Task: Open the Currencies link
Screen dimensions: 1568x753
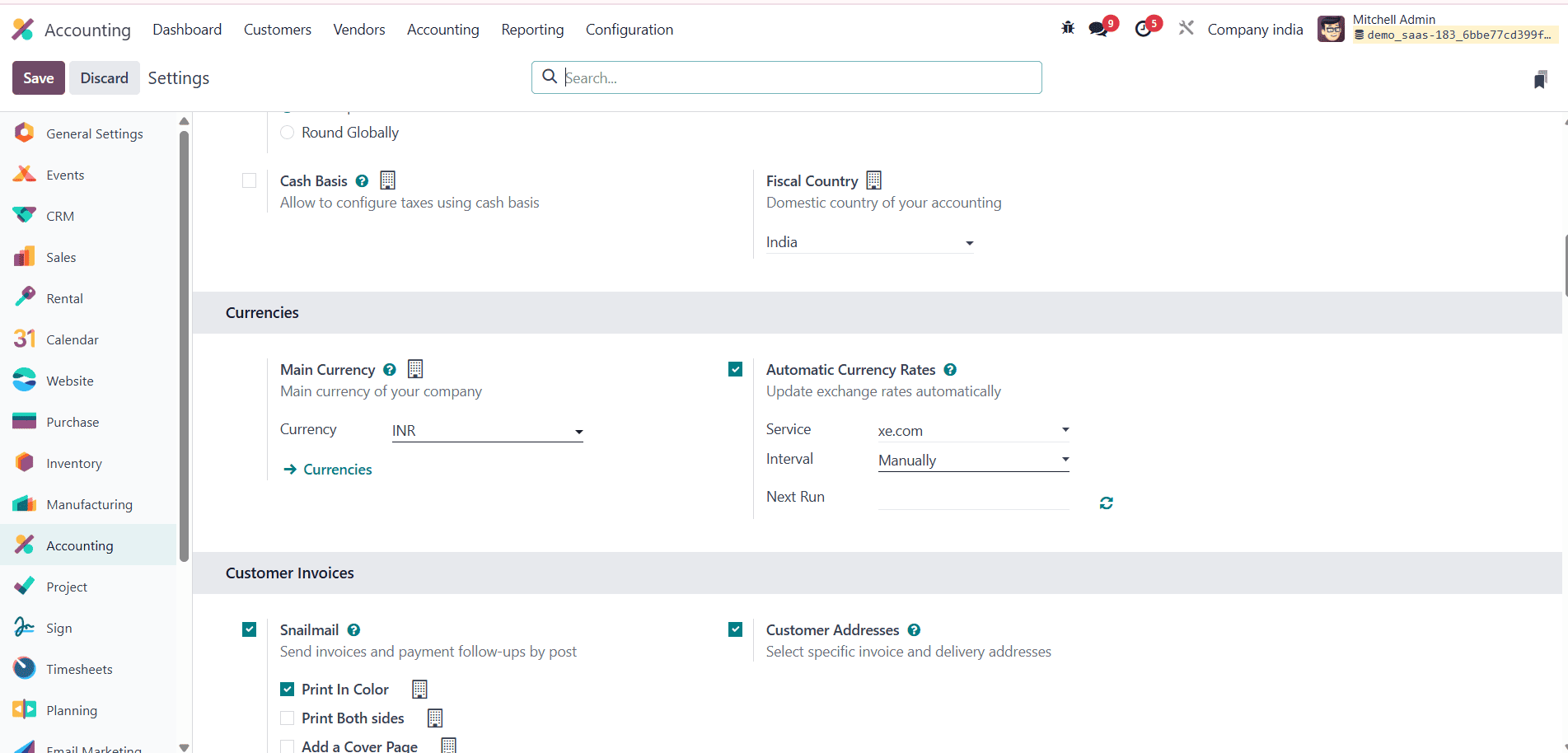Action: [x=337, y=470]
